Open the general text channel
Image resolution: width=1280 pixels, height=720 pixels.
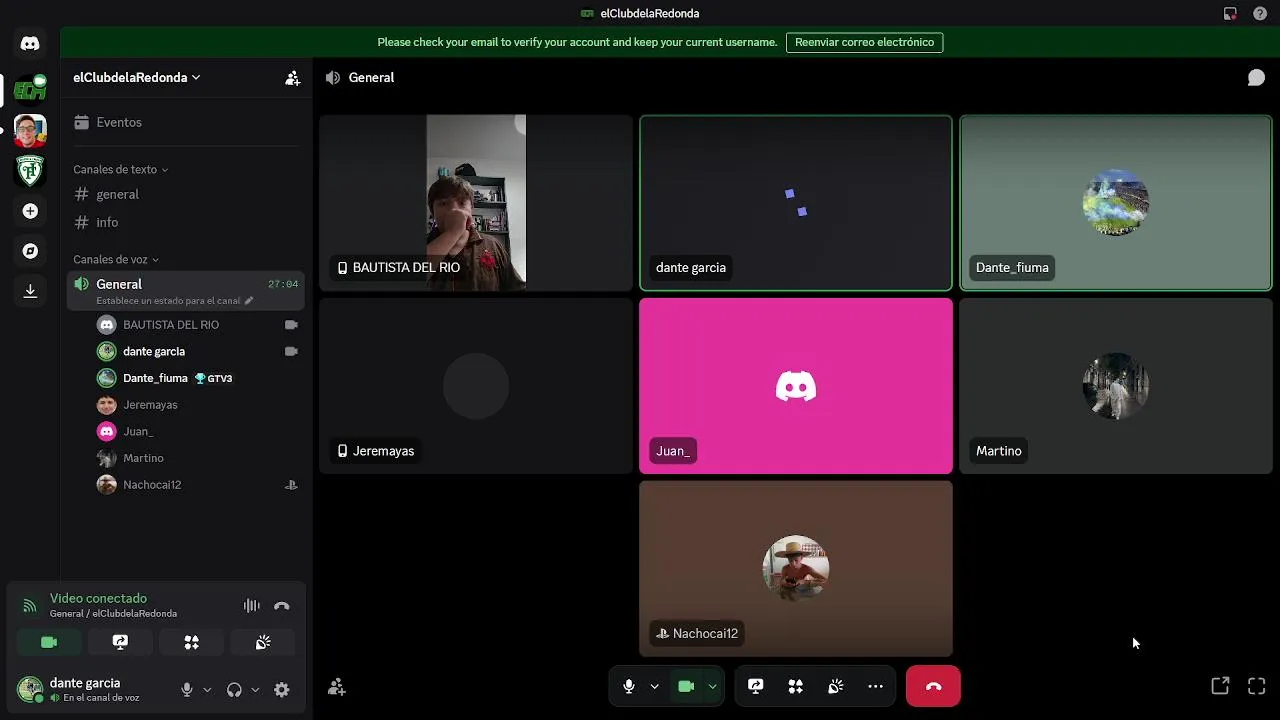pyautogui.click(x=186, y=194)
